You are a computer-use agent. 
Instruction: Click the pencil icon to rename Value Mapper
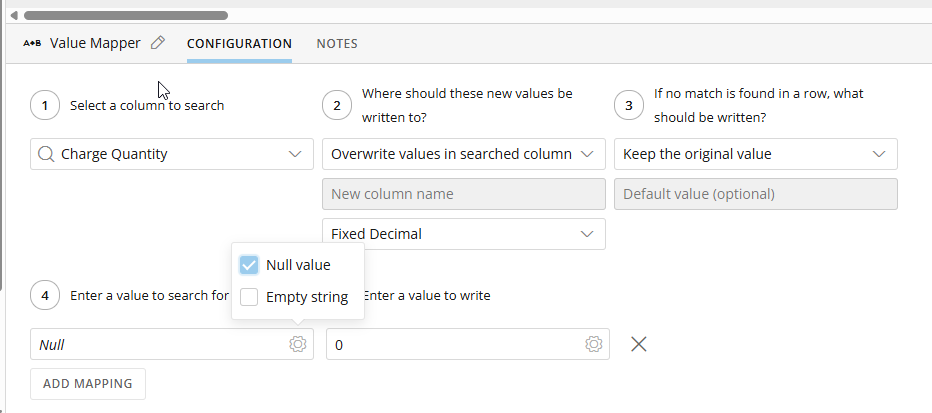158,43
